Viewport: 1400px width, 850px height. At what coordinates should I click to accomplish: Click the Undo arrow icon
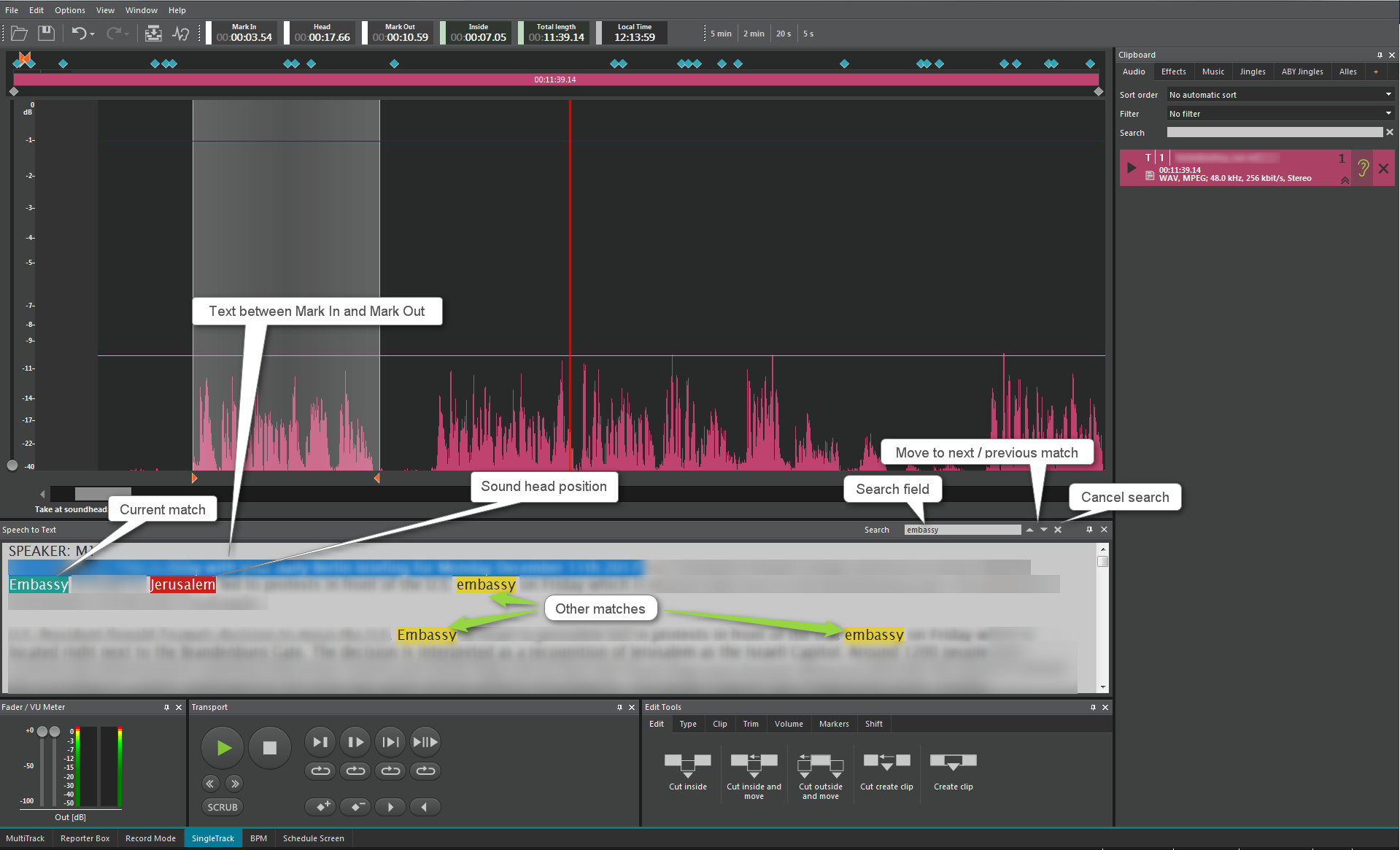[x=79, y=34]
